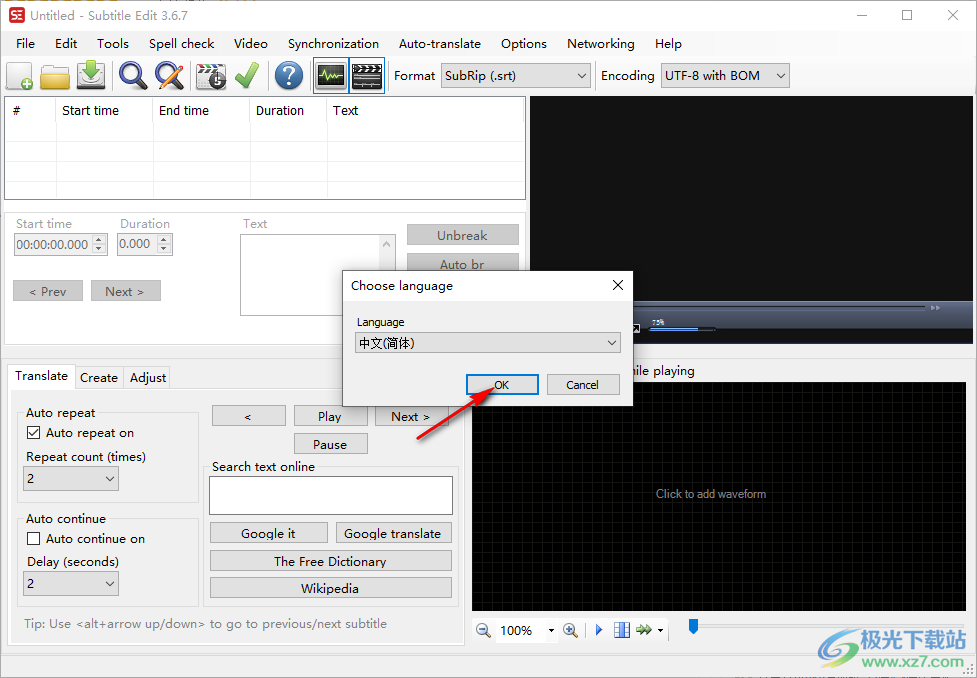The height and width of the screenshot is (678, 977).
Task: Open the Synchronization menu
Action: [x=333, y=44]
